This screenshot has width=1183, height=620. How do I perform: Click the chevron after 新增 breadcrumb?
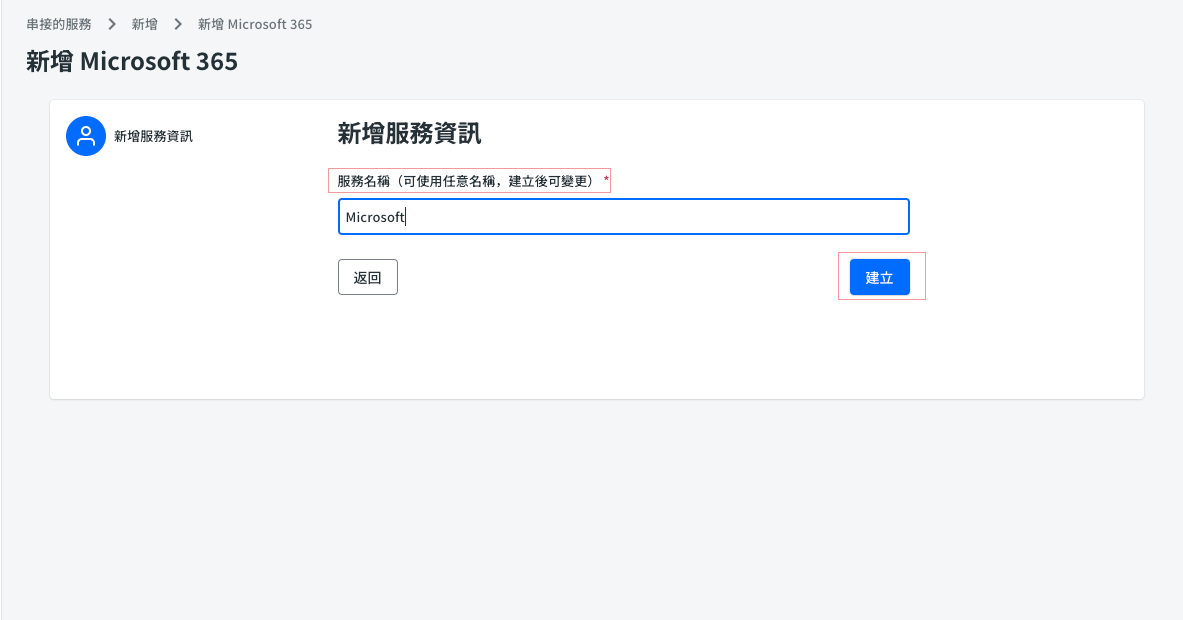click(178, 24)
